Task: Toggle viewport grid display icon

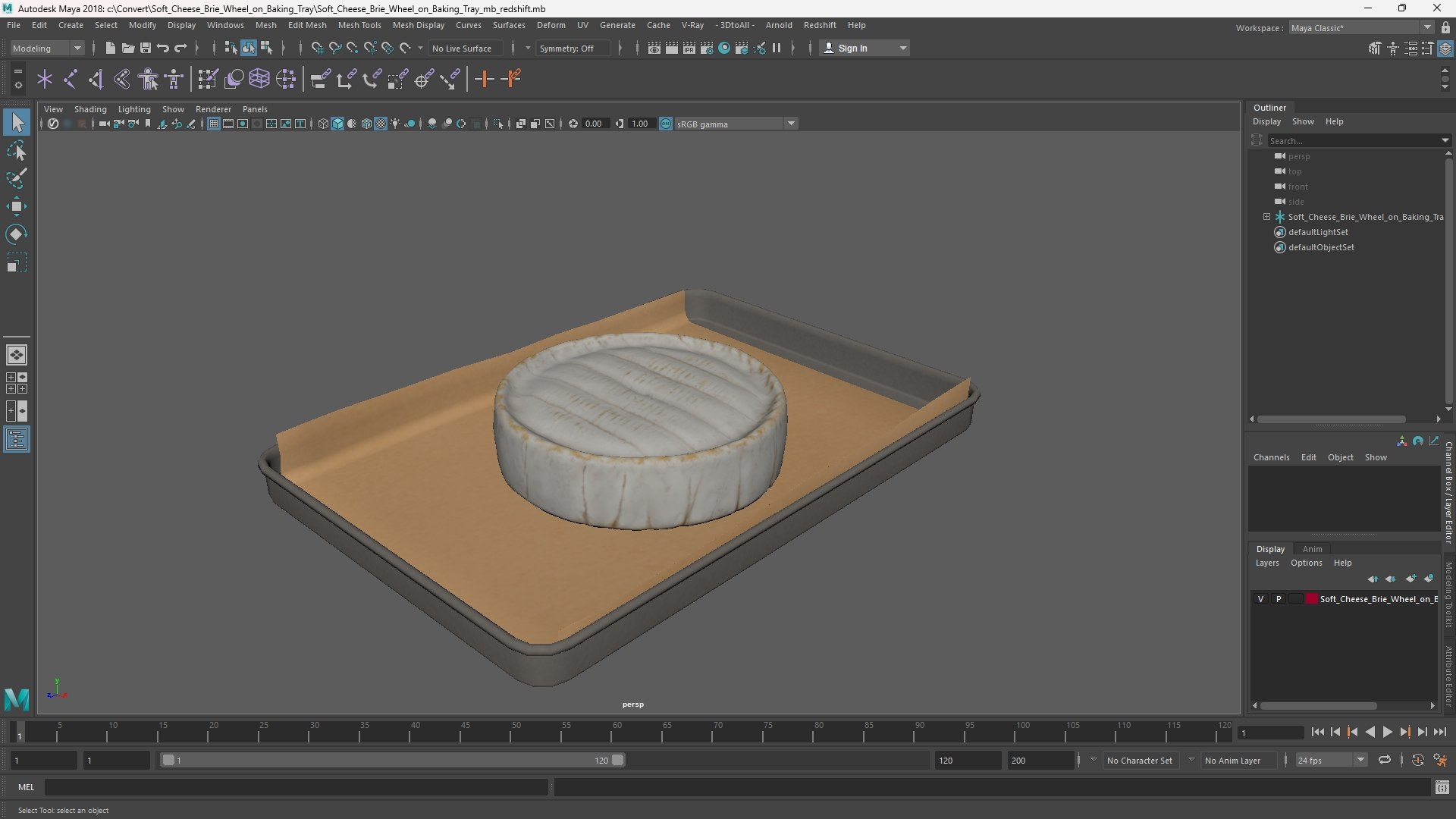Action: [x=213, y=124]
